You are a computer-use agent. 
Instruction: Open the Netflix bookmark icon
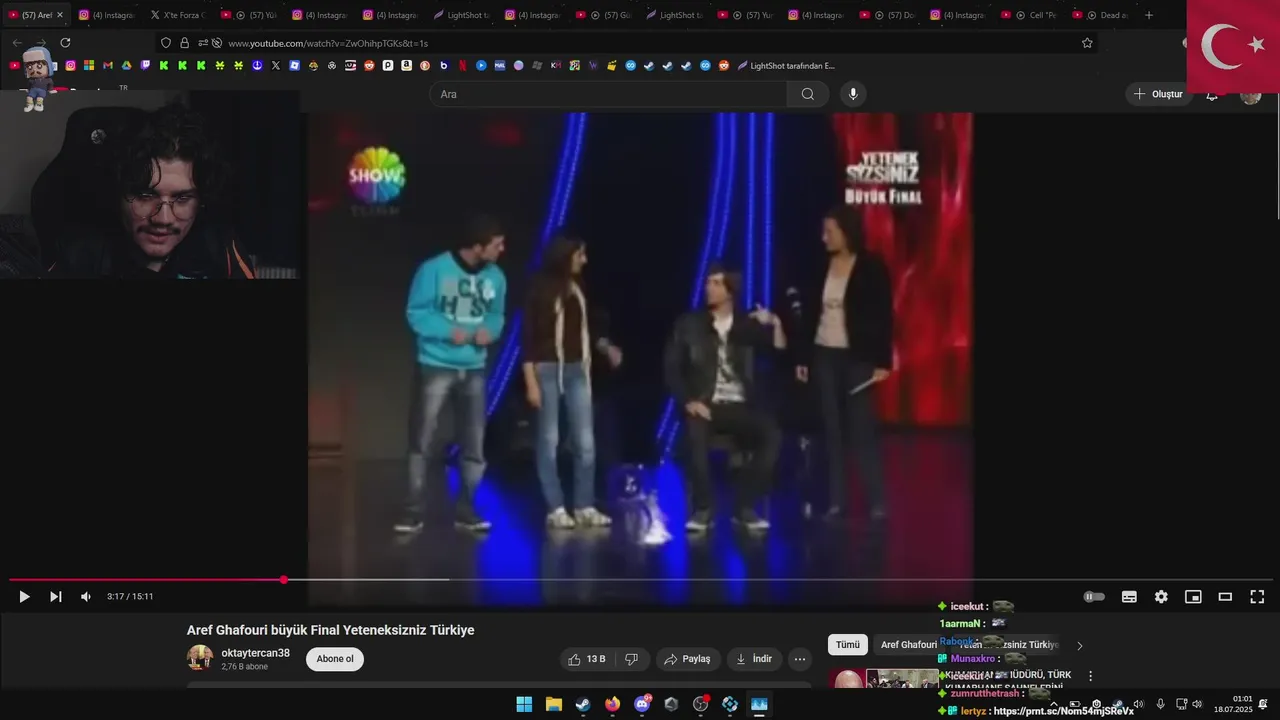(x=462, y=65)
